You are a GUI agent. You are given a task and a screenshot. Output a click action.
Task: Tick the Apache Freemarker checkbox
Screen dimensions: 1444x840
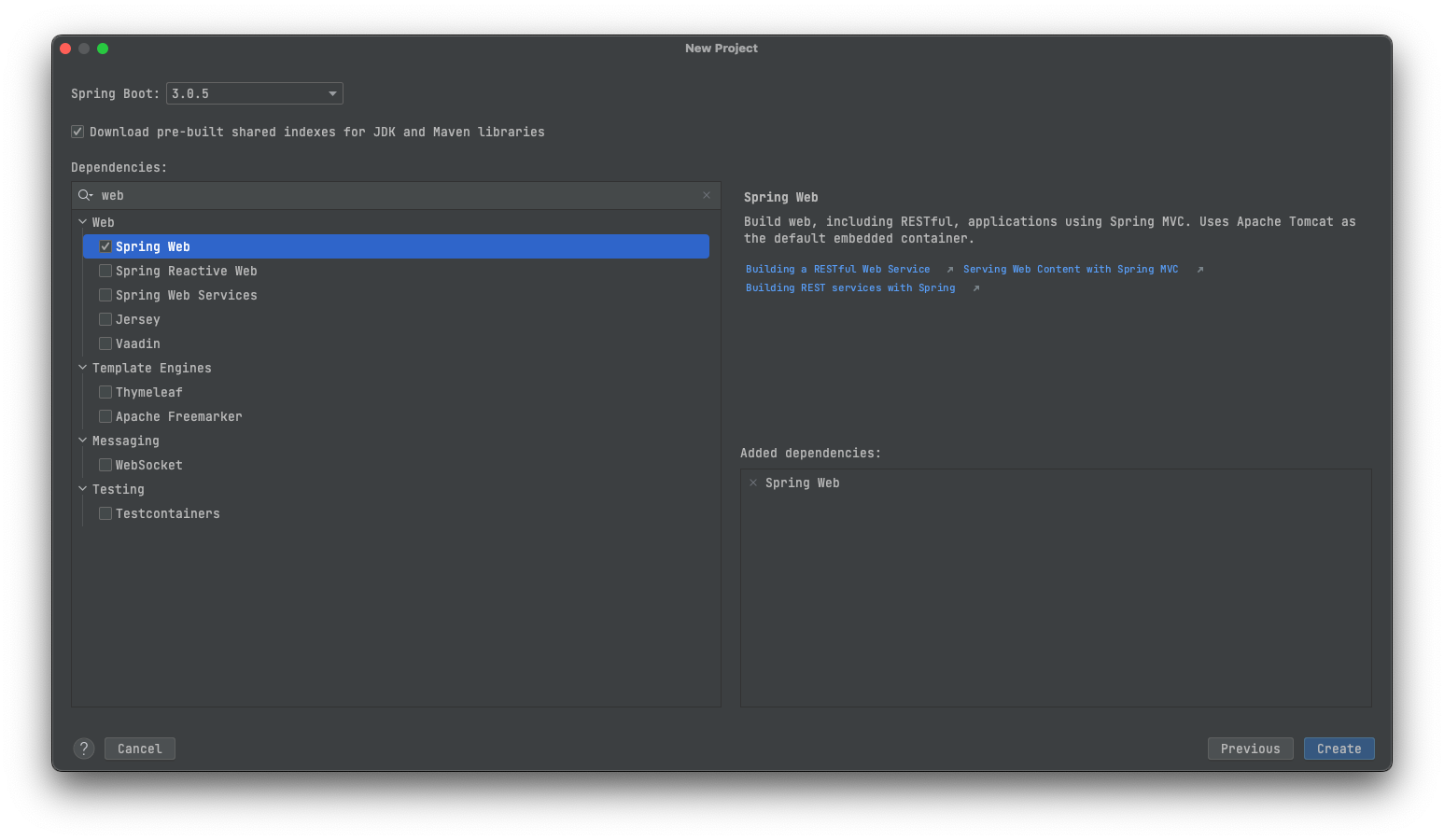[x=105, y=416]
